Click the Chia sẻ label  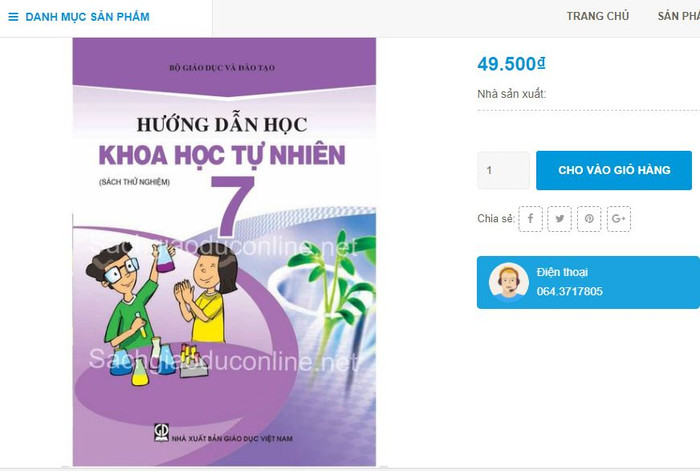point(496,219)
